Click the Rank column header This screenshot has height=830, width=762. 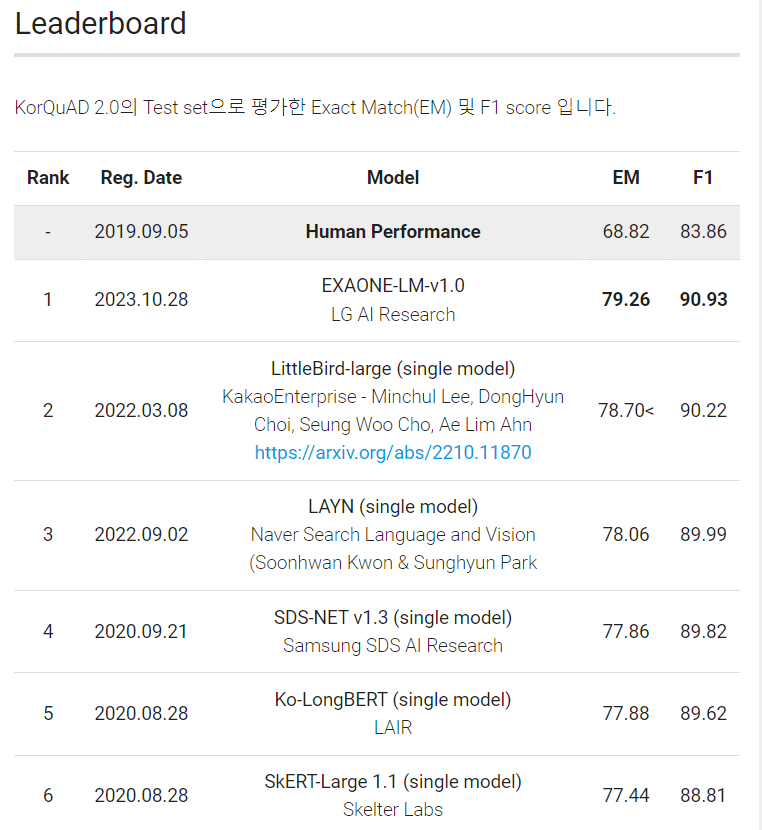pyautogui.click(x=48, y=178)
